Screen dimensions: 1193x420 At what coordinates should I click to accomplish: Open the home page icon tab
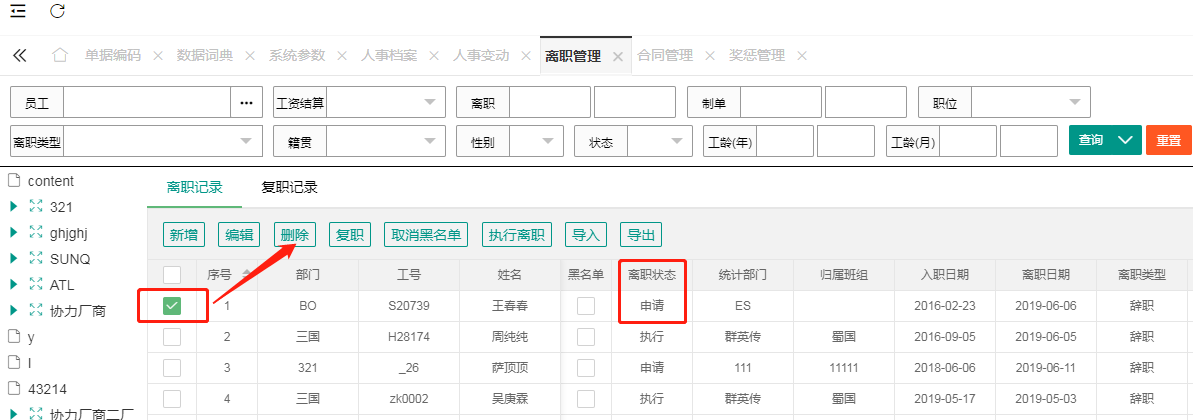[60, 56]
